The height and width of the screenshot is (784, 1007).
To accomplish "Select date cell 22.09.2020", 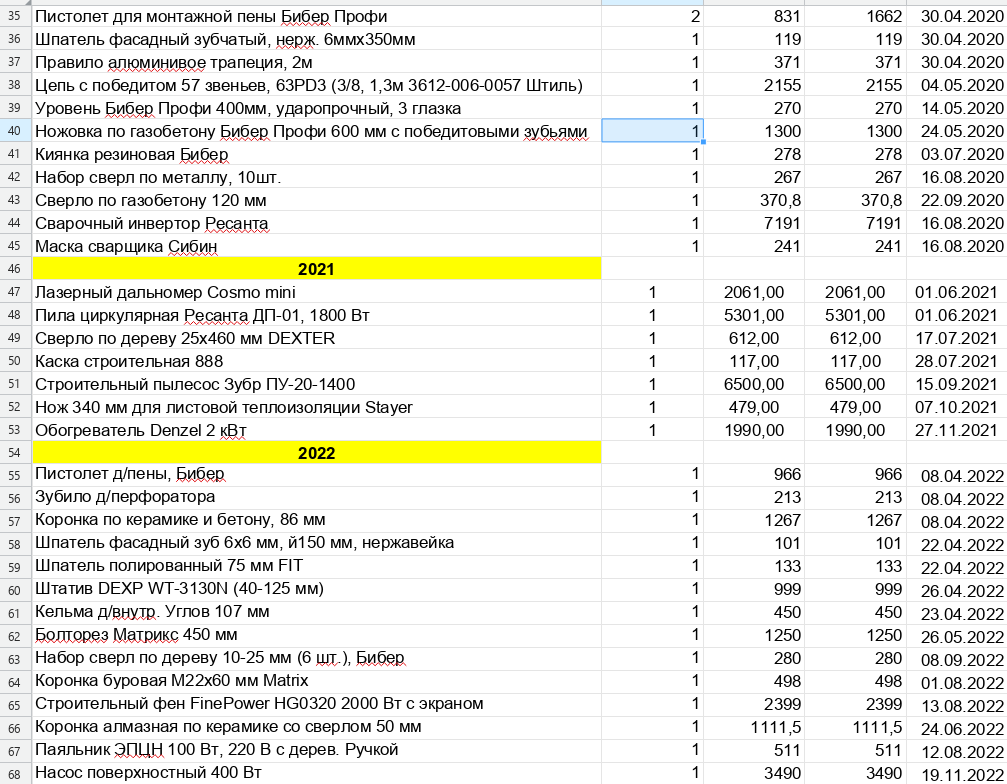I will pos(957,200).
